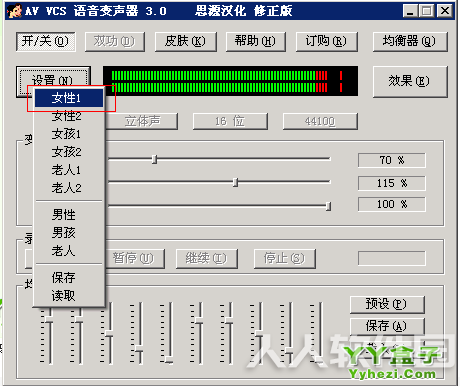The width and height of the screenshot is (460, 386).
Task: Click the green audio level meter display
Action: [231, 81]
